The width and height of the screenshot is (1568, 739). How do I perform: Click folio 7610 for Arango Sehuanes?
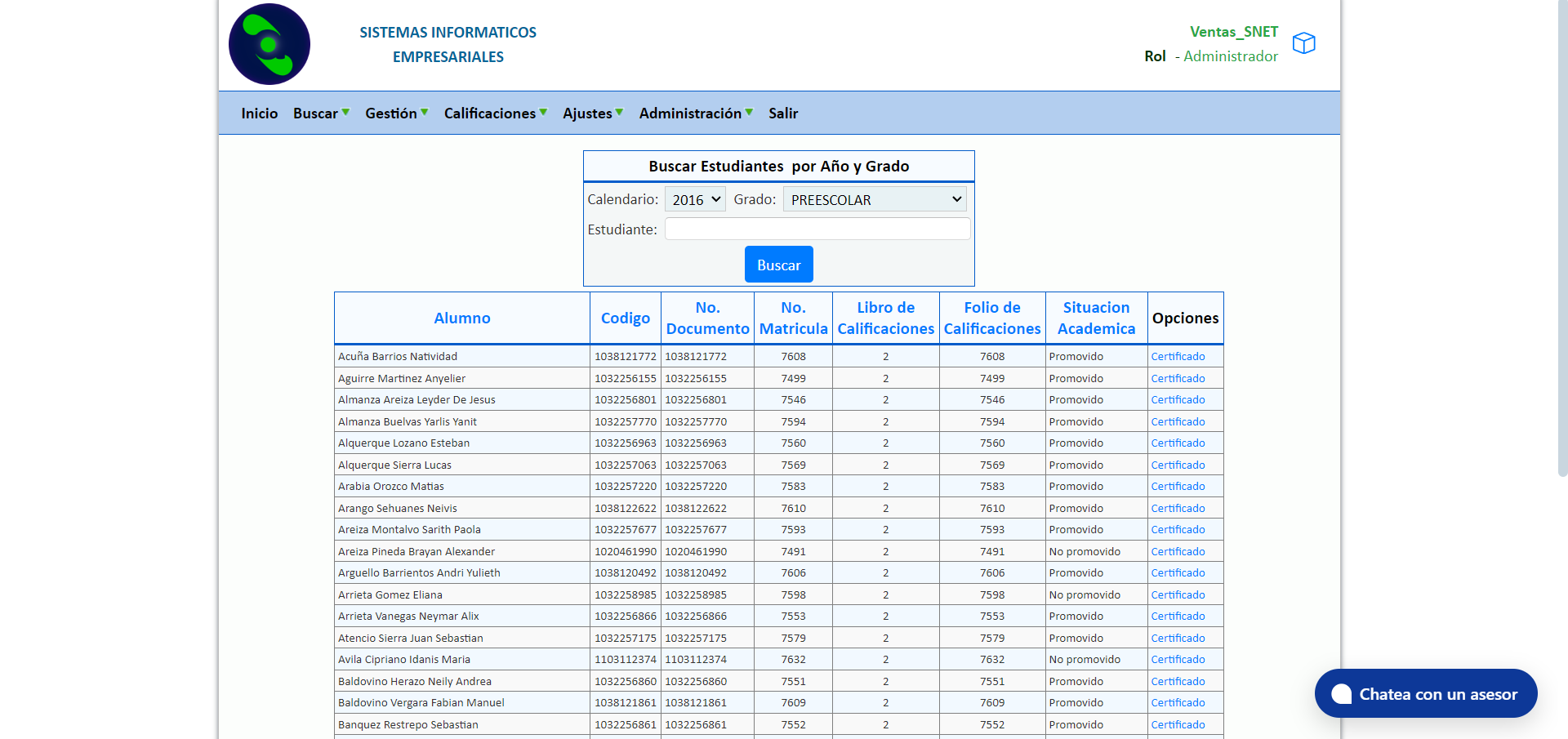992,508
